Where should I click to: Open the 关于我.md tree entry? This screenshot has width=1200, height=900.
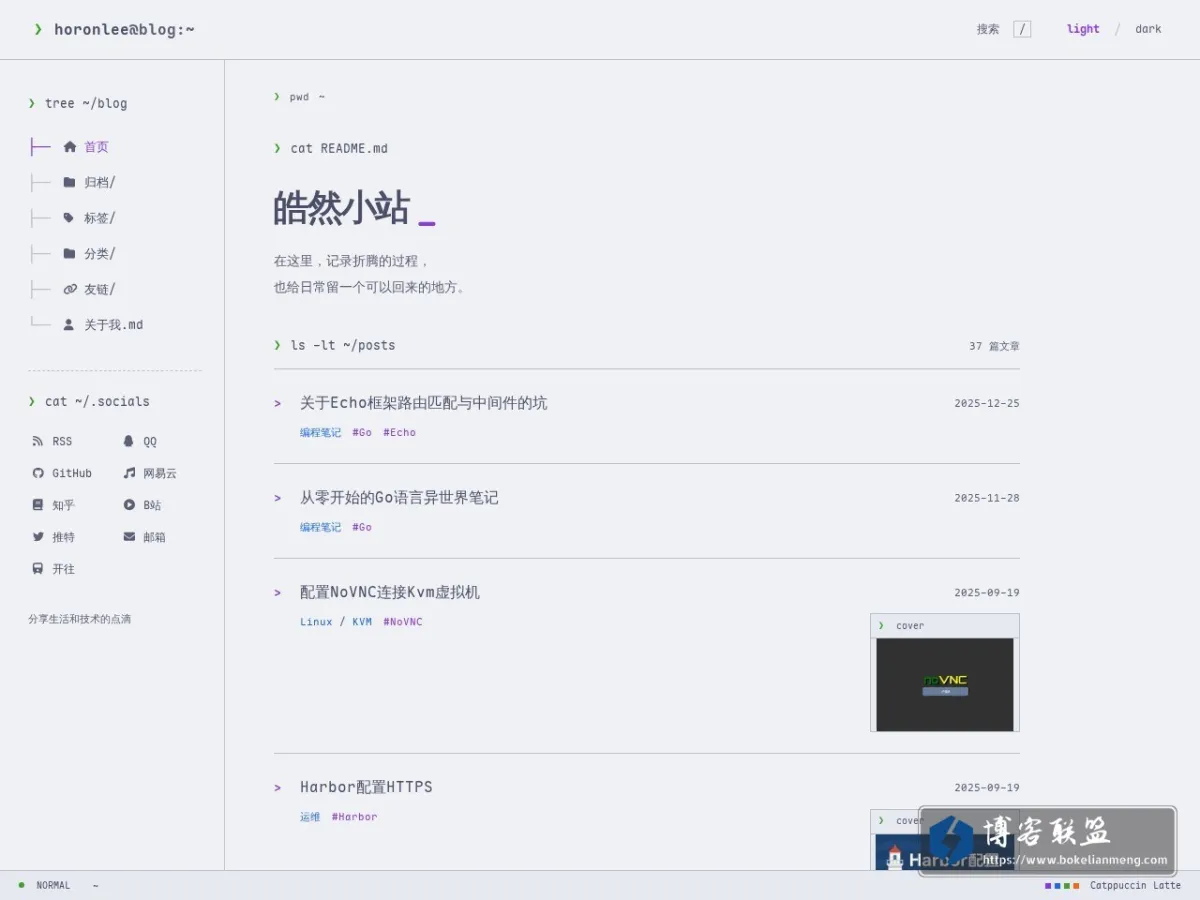click(115, 325)
